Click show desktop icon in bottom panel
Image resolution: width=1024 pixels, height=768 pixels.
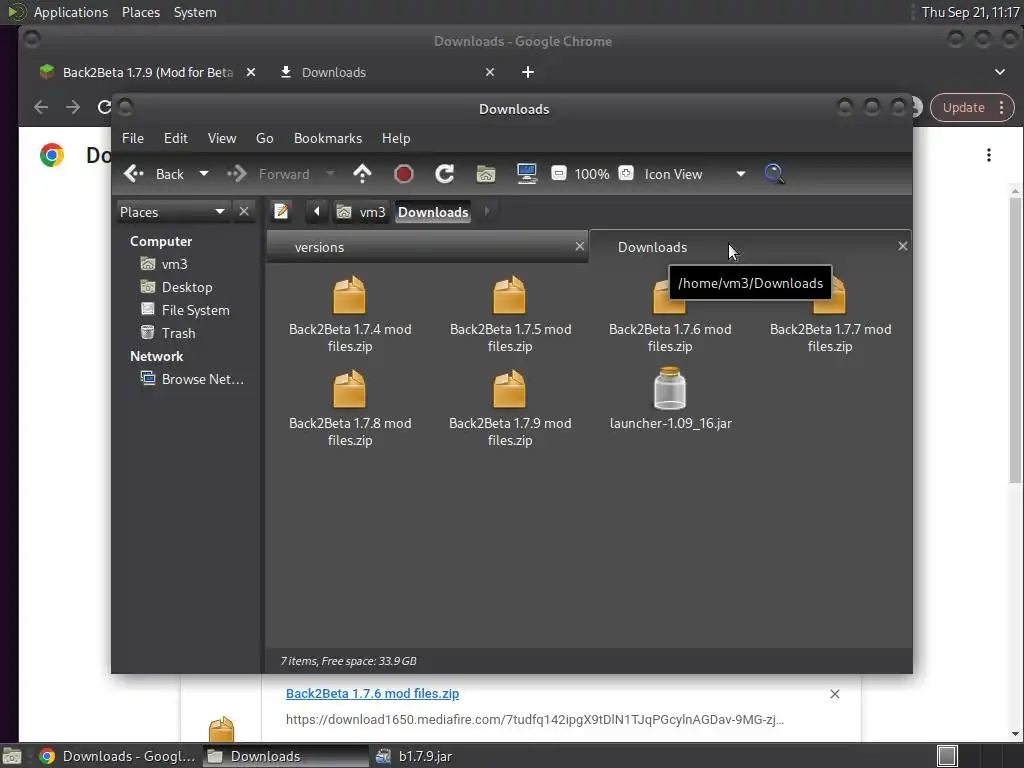coord(12,756)
